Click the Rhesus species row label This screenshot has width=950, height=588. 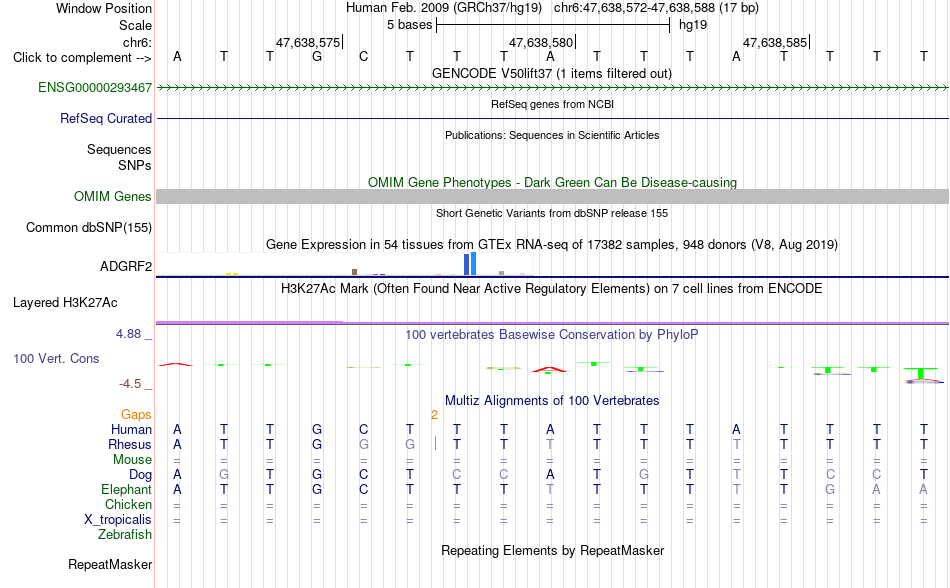pyautogui.click(x=130, y=444)
